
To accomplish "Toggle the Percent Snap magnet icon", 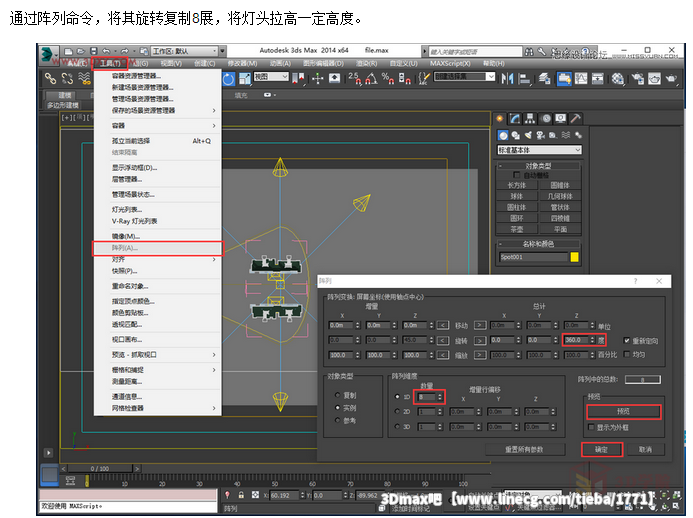I will (388, 79).
